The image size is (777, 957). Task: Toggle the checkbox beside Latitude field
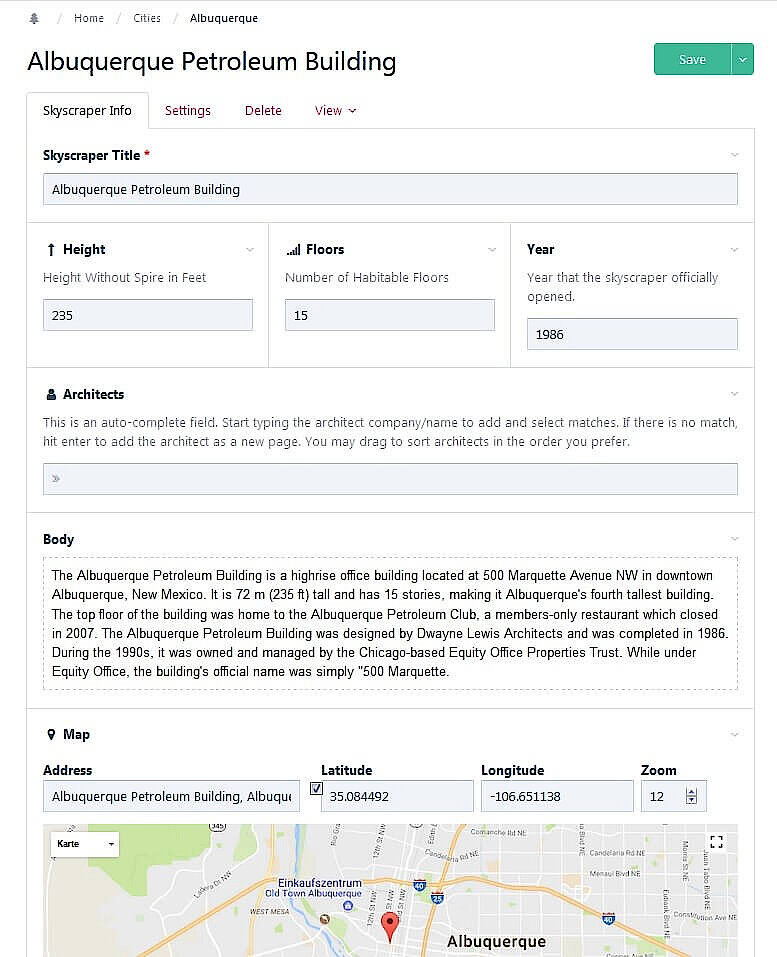pos(316,789)
